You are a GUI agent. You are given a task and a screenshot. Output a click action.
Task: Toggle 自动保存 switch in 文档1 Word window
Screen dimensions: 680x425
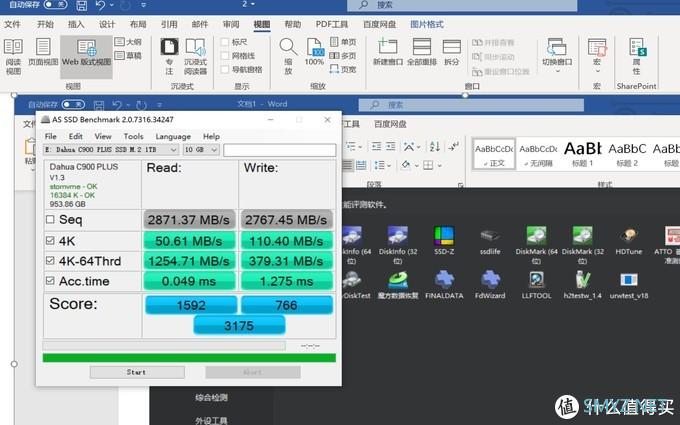(x=73, y=105)
